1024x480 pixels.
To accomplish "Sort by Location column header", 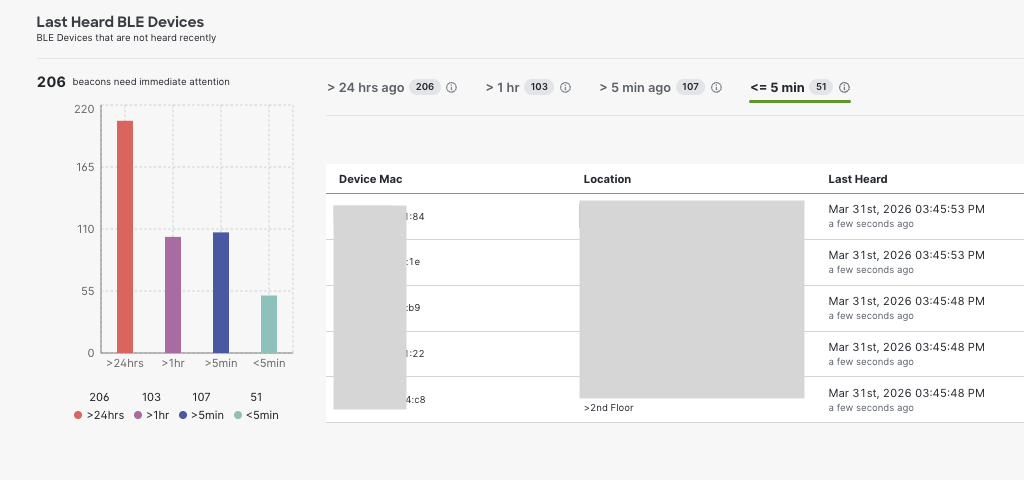I will coord(607,179).
